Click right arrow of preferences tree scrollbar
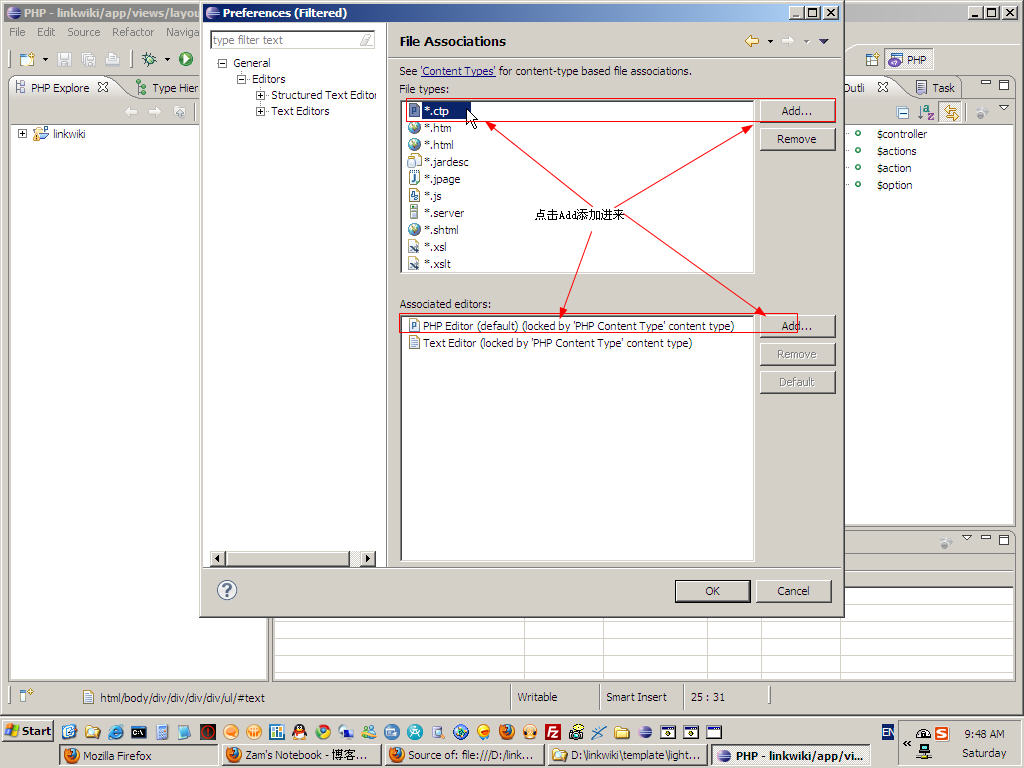Image resolution: width=1024 pixels, height=768 pixels. [x=368, y=558]
